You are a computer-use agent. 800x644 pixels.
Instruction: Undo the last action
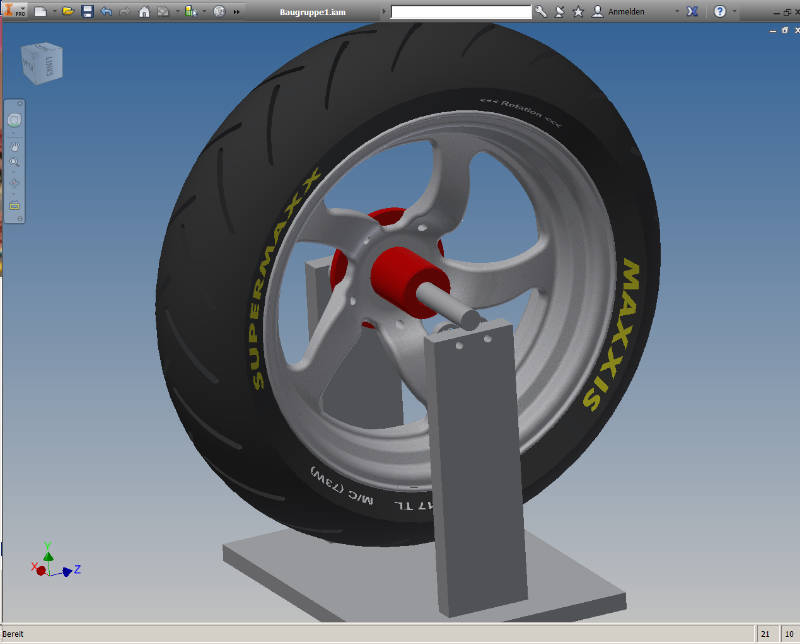tap(106, 11)
